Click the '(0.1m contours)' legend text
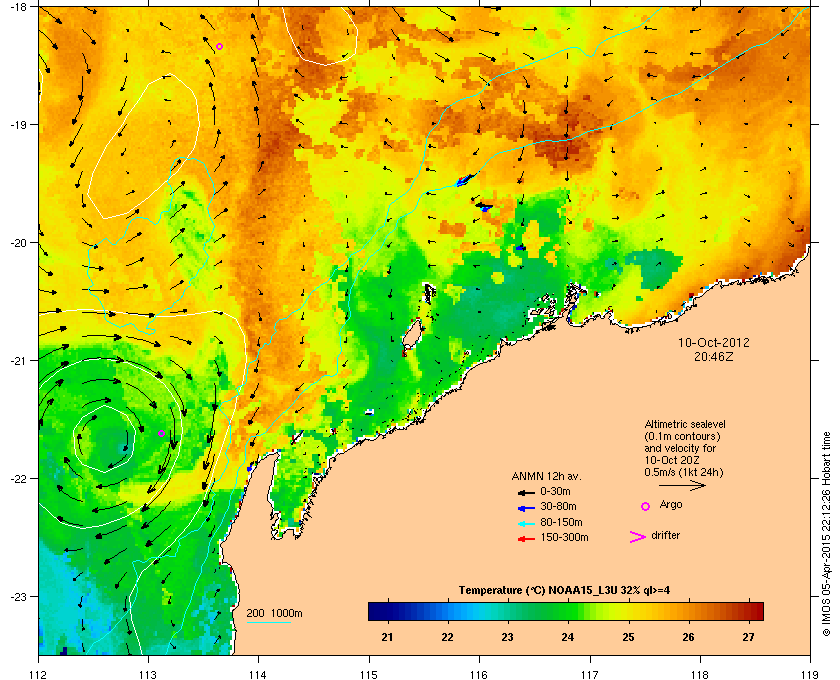This screenshot has width=840, height=680. tap(682, 436)
